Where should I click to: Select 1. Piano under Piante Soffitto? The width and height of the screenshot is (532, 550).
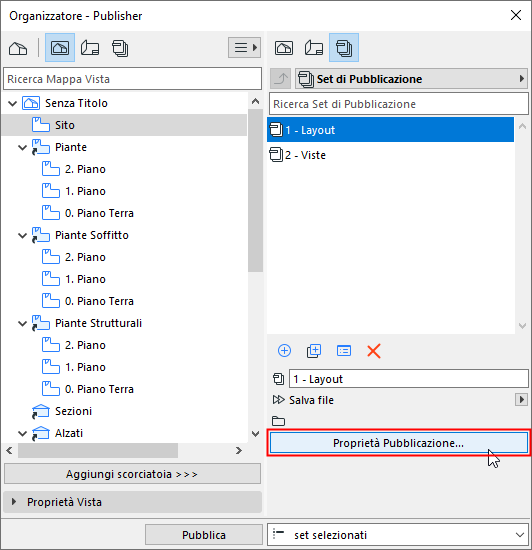click(x=85, y=280)
